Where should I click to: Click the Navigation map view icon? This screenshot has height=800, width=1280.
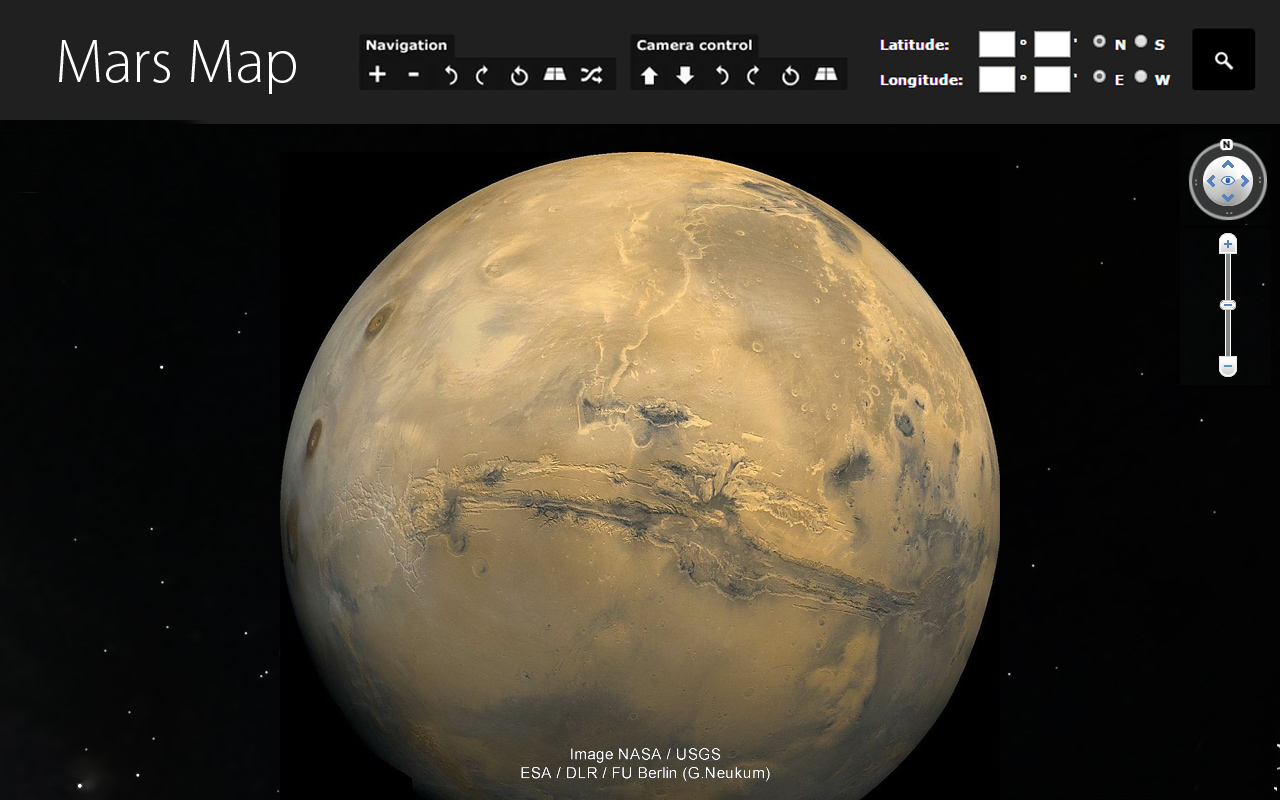tap(554, 75)
